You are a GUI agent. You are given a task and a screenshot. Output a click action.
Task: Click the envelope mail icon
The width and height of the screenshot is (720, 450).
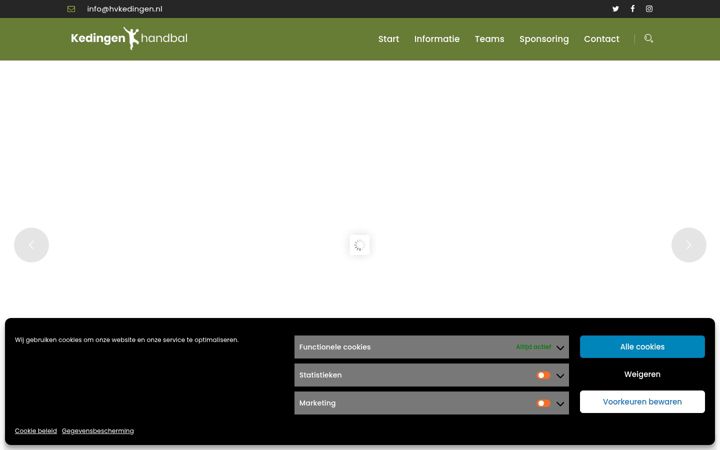point(71,9)
